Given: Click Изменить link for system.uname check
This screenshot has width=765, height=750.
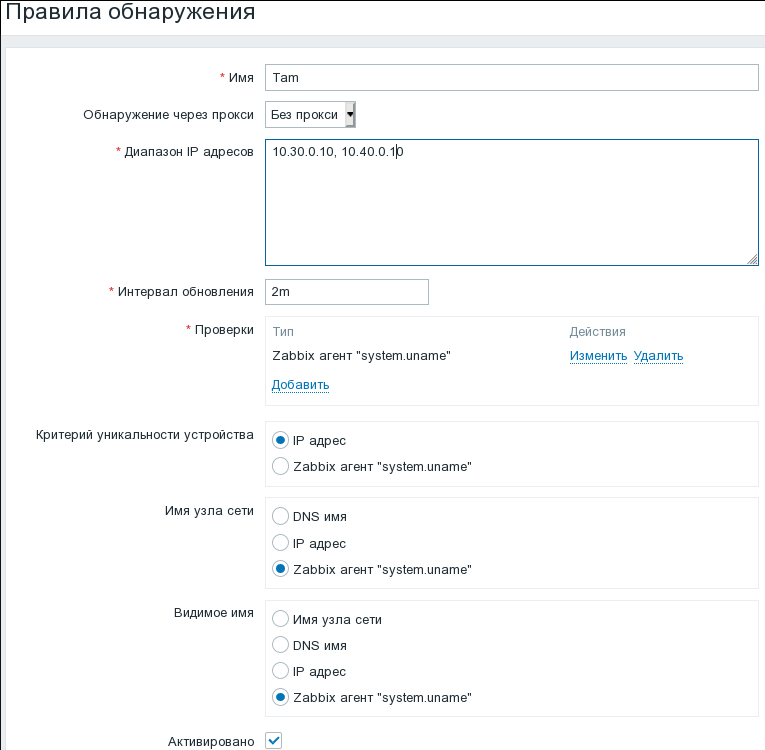Looking at the screenshot, I should (x=598, y=356).
